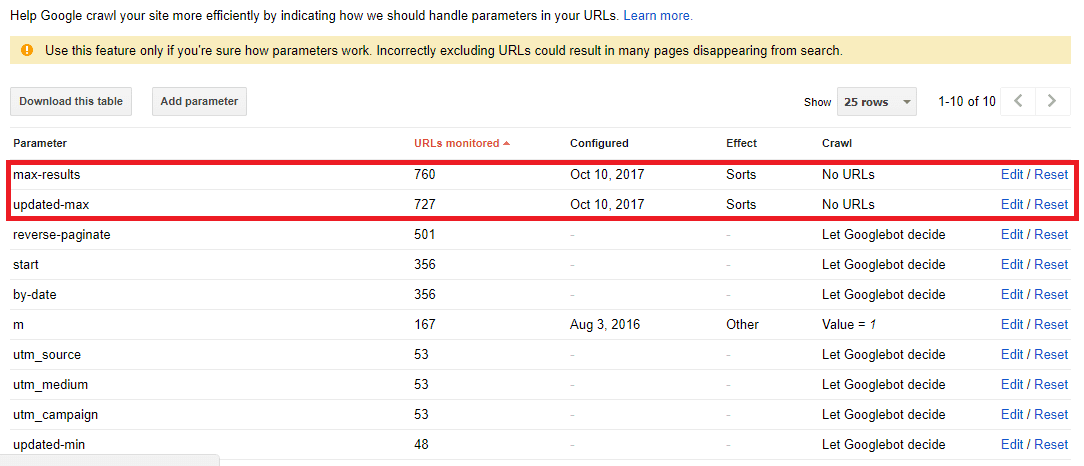Click the Add parameter button
Screen dimensions: 1084x466
(199, 101)
